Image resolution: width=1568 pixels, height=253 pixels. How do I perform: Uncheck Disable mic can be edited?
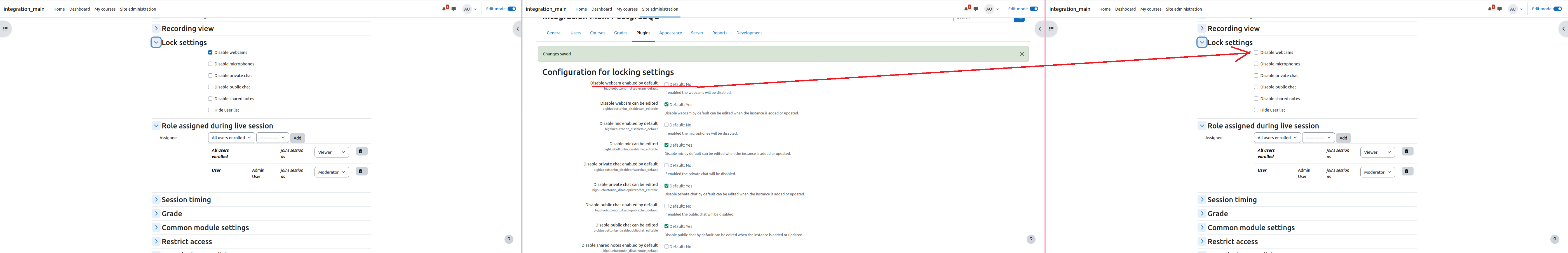click(666, 145)
